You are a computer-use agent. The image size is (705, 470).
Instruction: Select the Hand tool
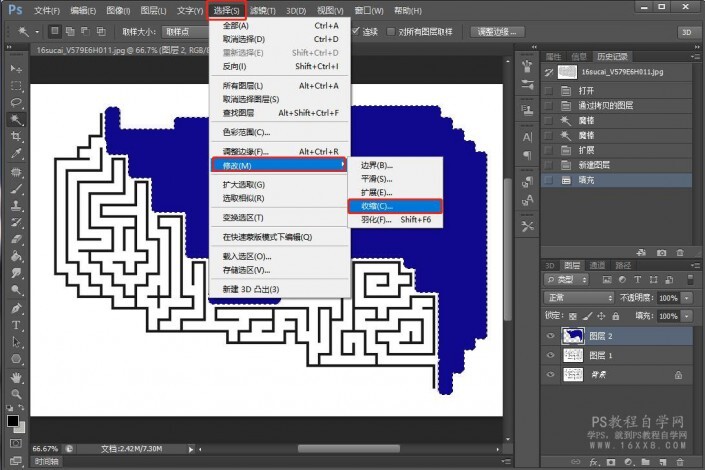point(16,379)
